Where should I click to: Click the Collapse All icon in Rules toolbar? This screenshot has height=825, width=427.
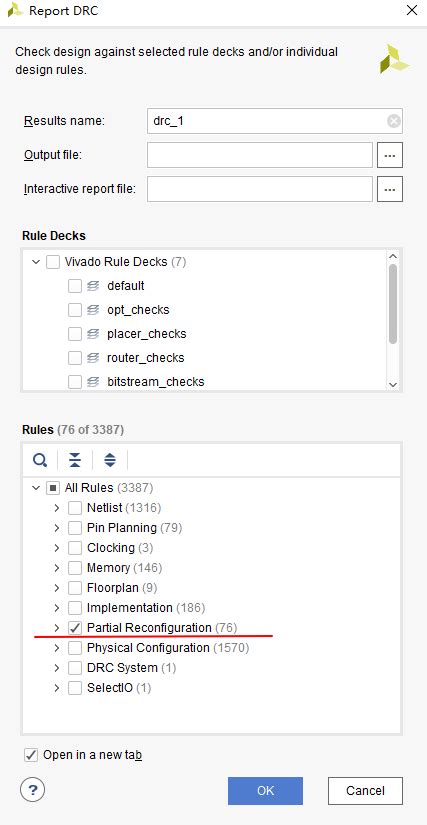point(75,460)
